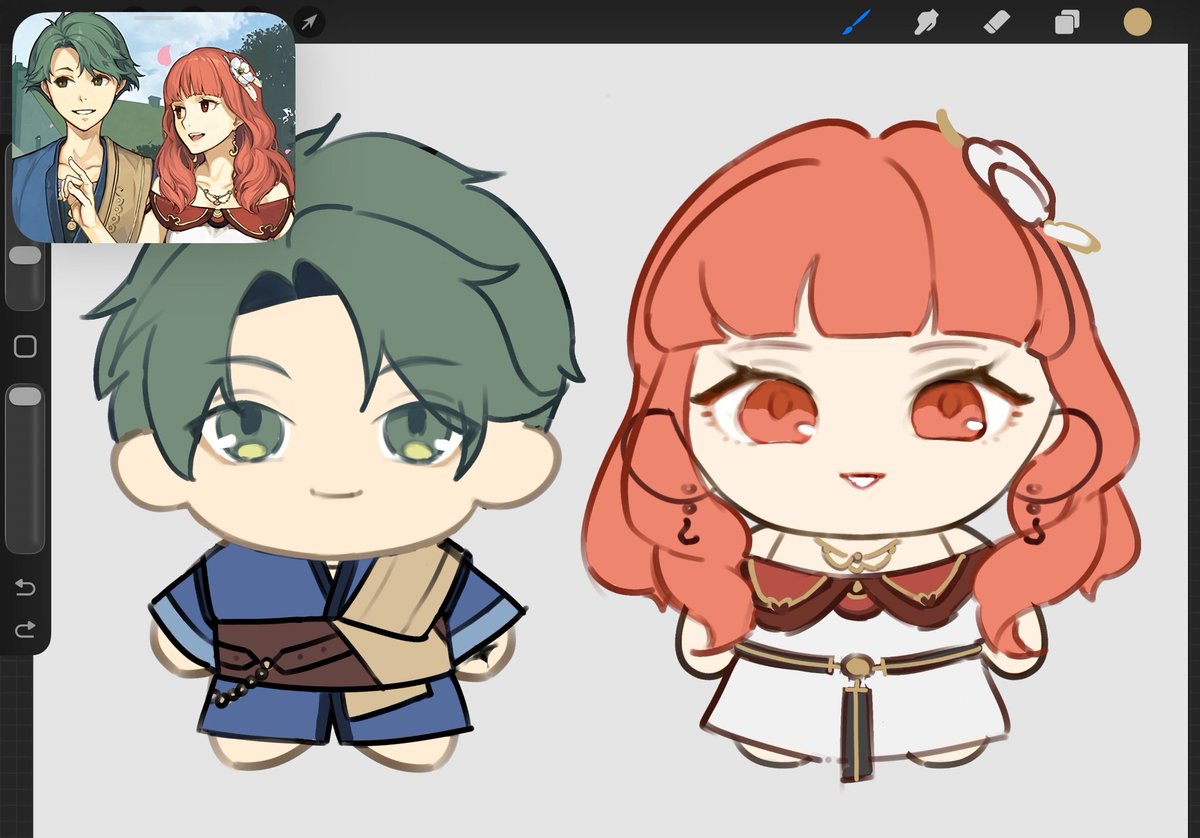1200x838 pixels.
Task: Select the Smudge tool
Action: point(927,21)
